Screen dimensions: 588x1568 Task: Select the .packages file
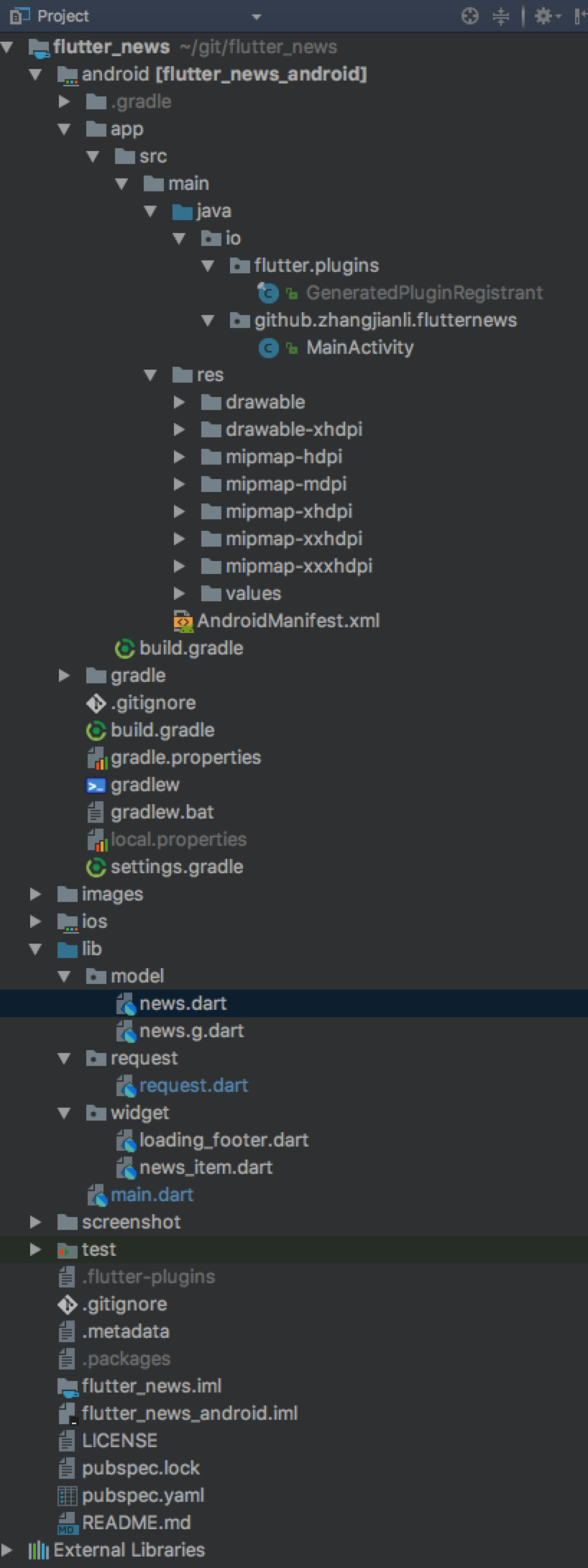click(x=126, y=1359)
